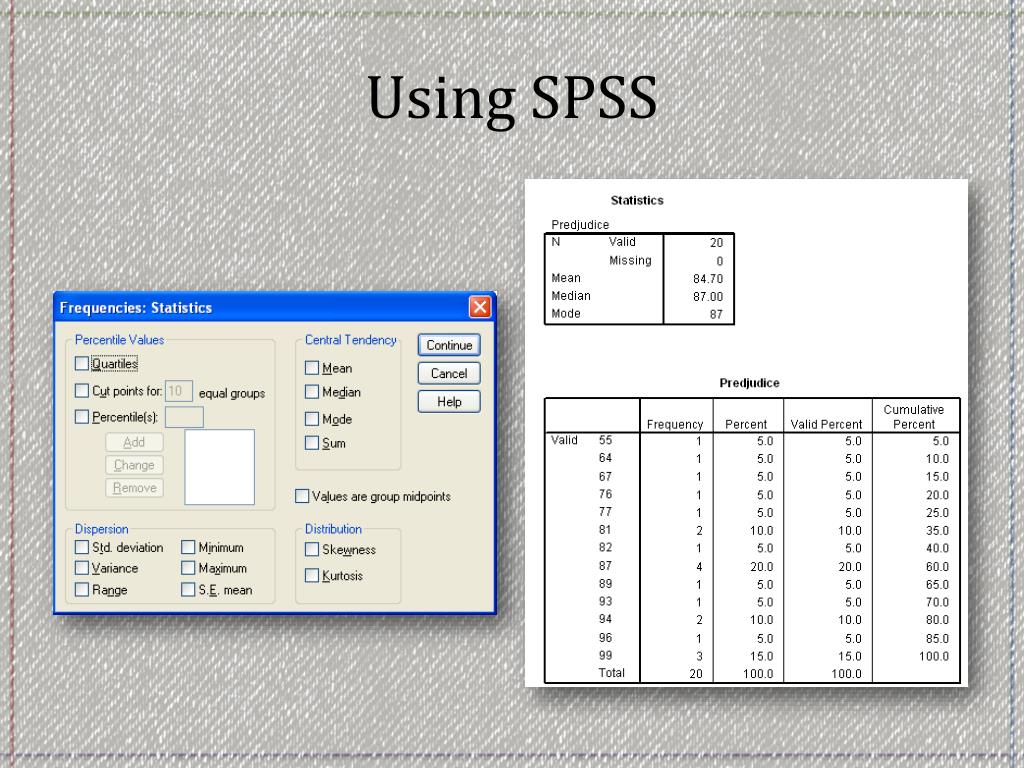The width and height of the screenshot is (1024, 768).
Task: Select the row for value 87
Action: [x=752, y=566]
